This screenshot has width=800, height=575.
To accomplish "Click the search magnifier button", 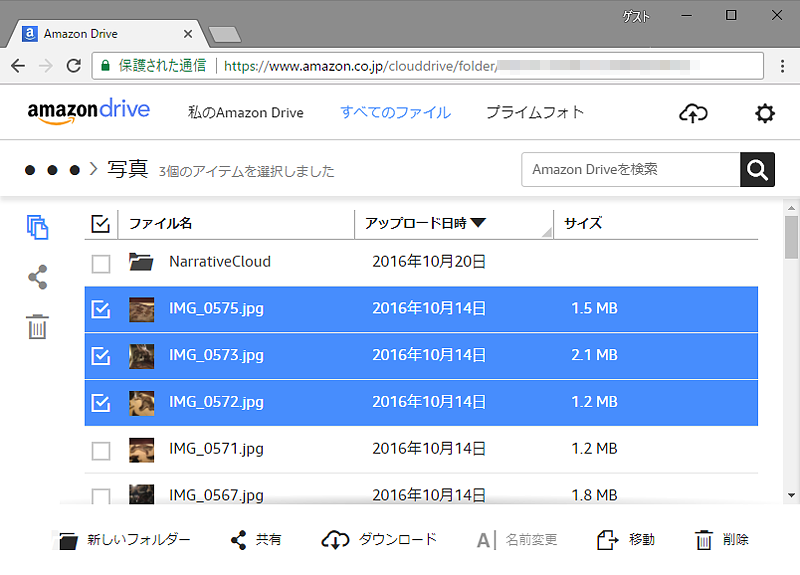I will click(757, 169).
